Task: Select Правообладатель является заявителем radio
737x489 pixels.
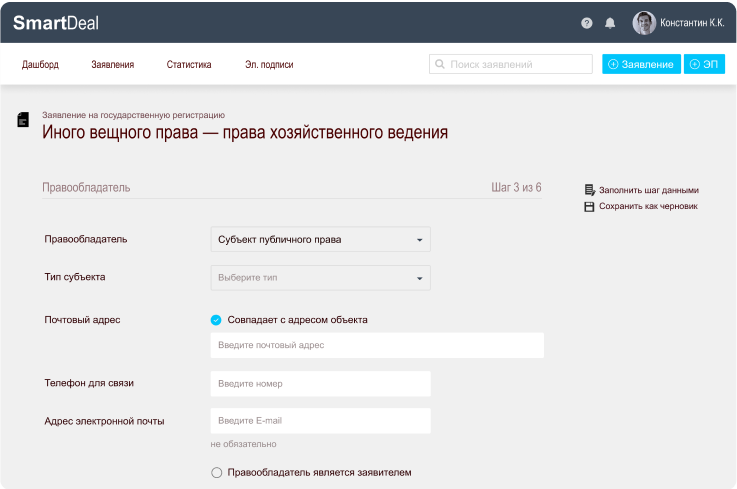Action: coord(216,473)
